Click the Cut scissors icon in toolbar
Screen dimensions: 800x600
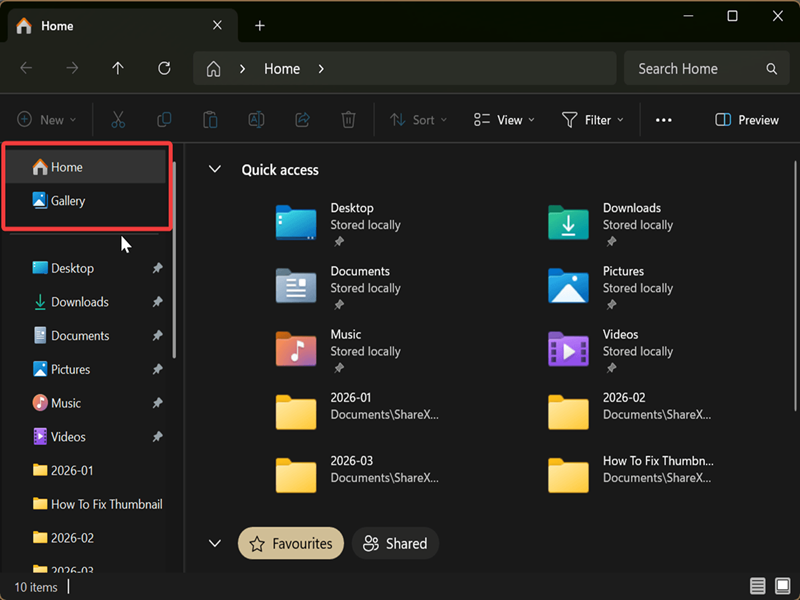[118, 120]
